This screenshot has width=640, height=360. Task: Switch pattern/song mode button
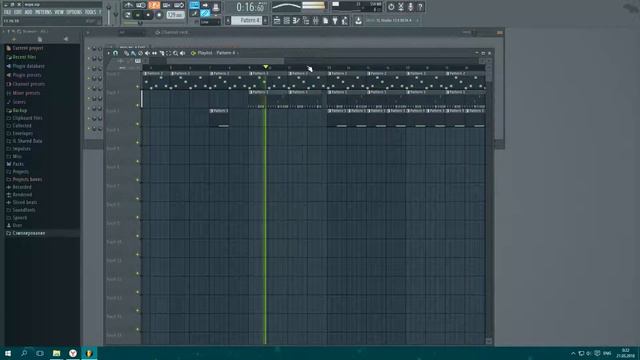(x=128, y=15)
